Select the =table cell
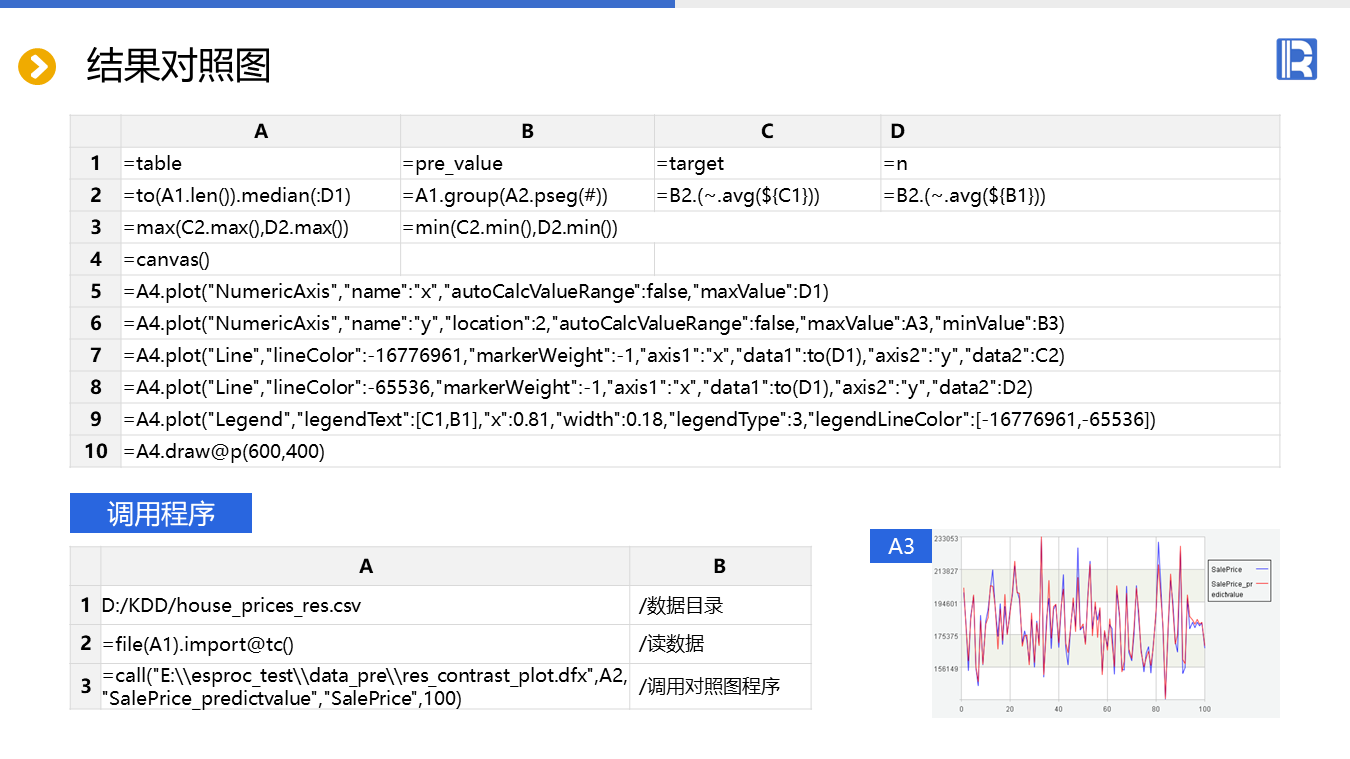The image size is (1350, 759). tap(260, 163)
